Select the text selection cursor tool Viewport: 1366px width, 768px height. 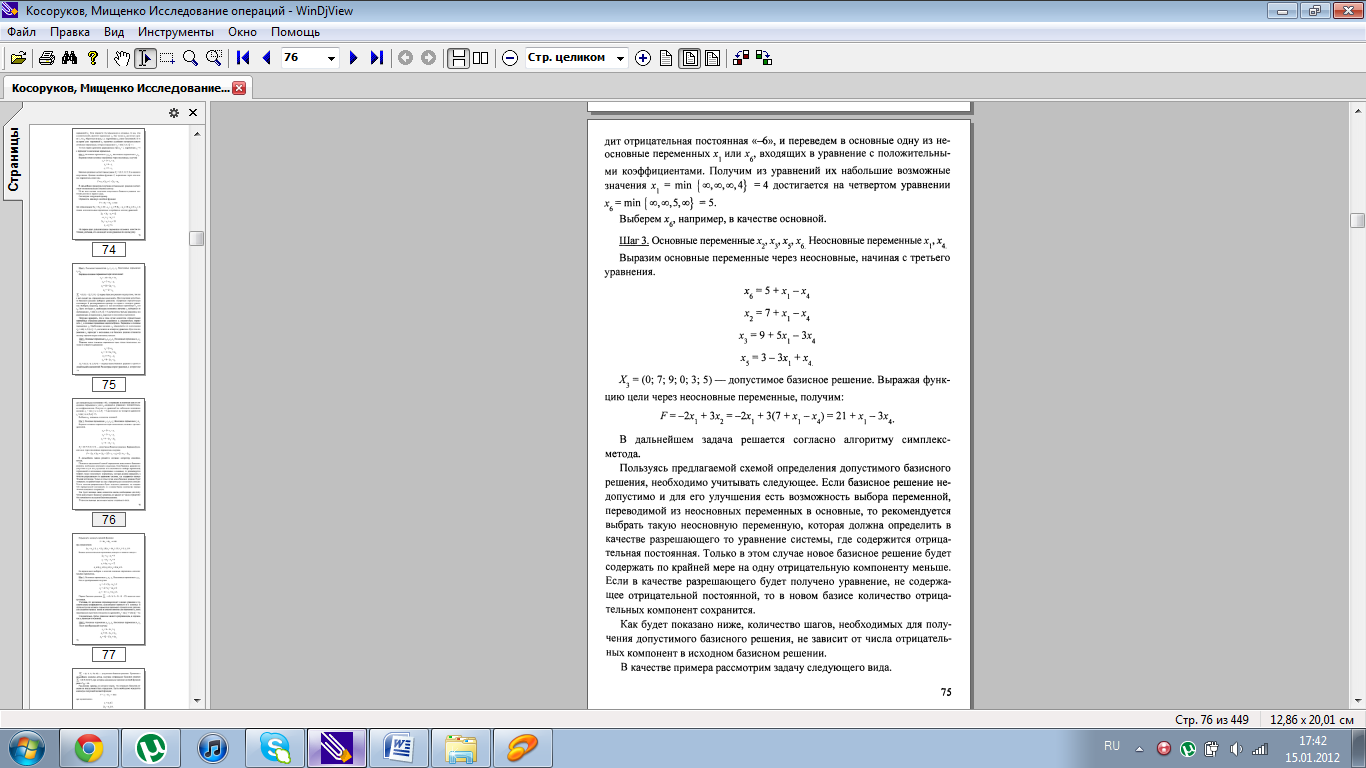point(146,58)
